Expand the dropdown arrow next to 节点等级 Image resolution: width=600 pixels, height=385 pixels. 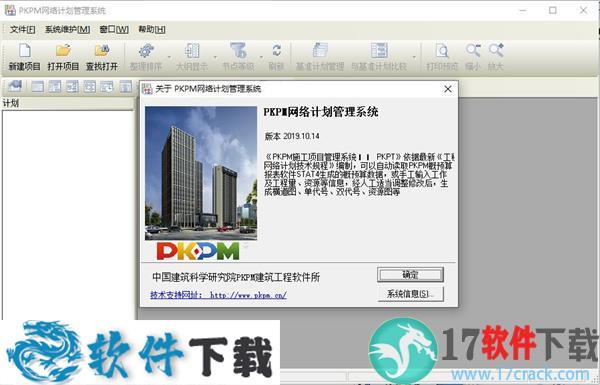[261, 57]
